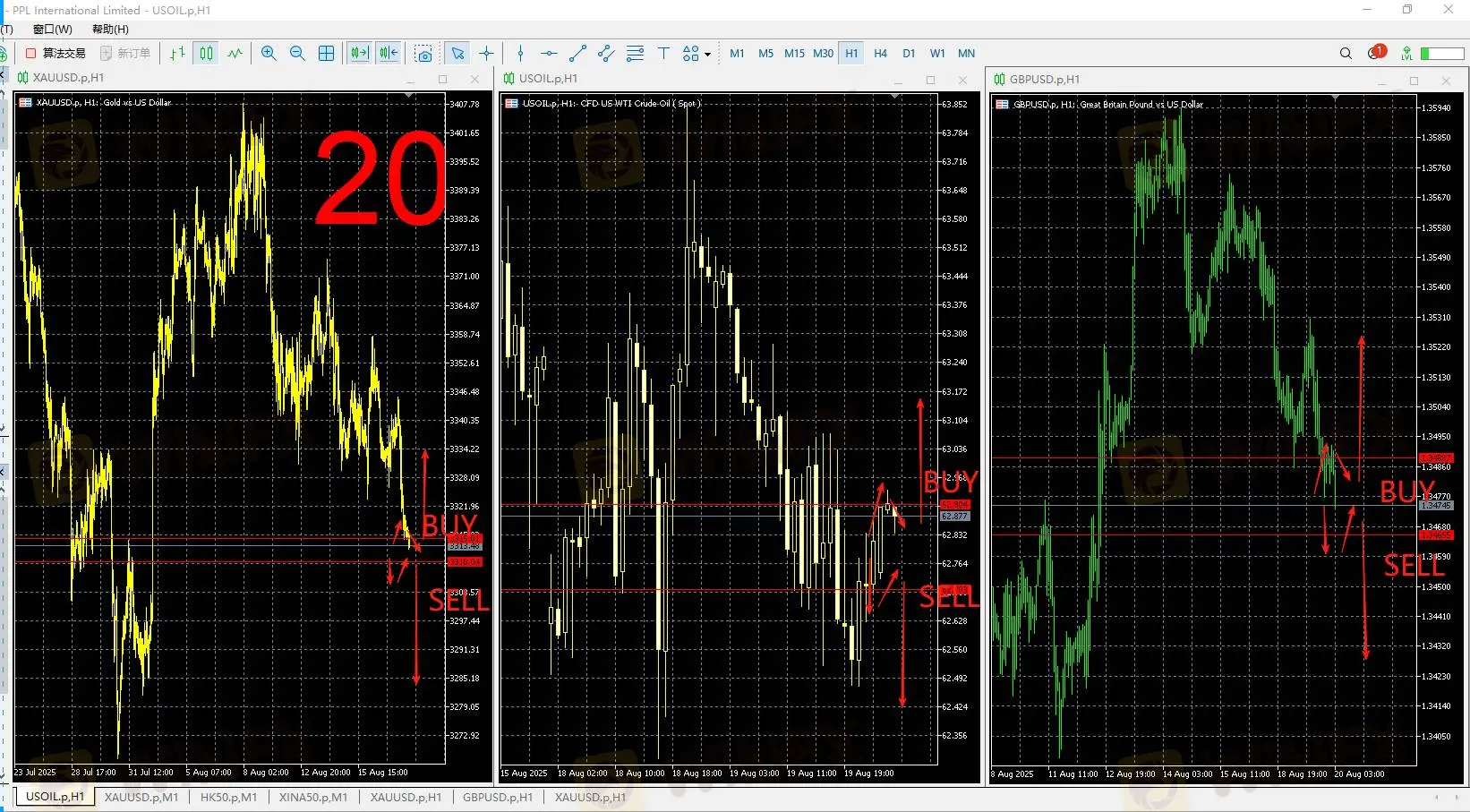Click the 1.35940 price label on GBPUSD chart
The image size is (1470, 812).
point(1436,107)
